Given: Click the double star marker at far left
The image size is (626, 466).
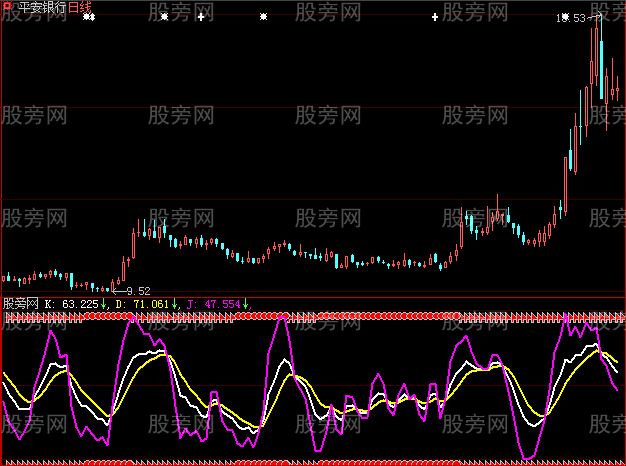Looking at the screenshot, I should click(x=88, y=18).
